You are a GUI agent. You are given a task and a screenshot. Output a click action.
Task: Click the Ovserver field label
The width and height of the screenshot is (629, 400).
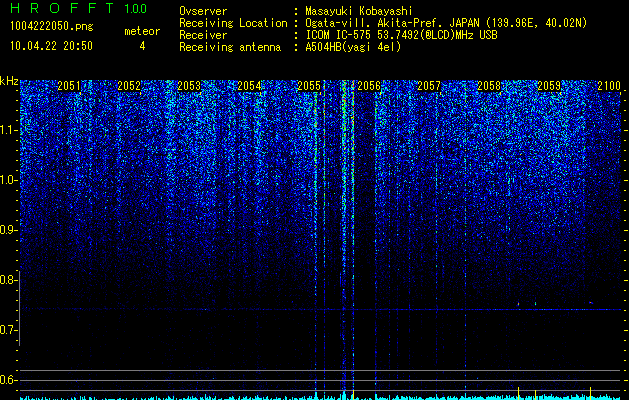(x=203, y=12)
